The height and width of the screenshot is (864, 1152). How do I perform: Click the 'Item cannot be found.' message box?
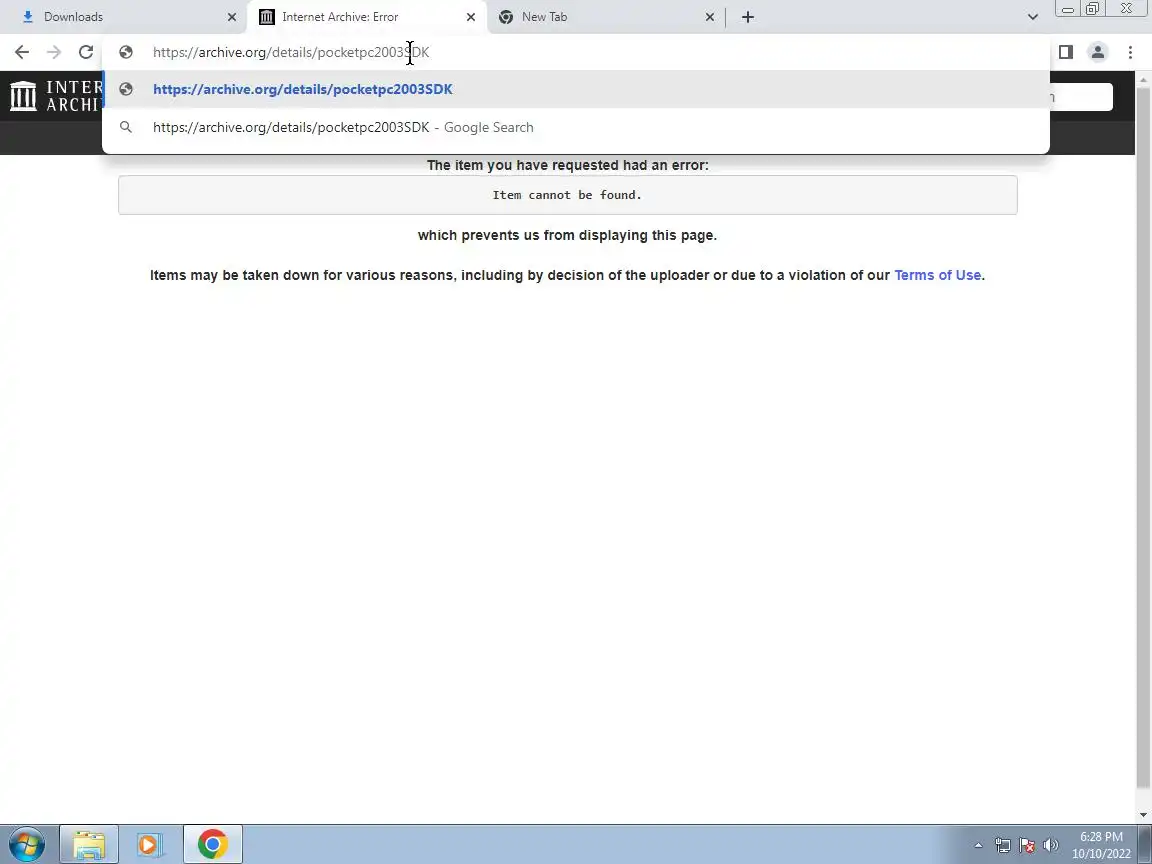click(x=567, y=195)
